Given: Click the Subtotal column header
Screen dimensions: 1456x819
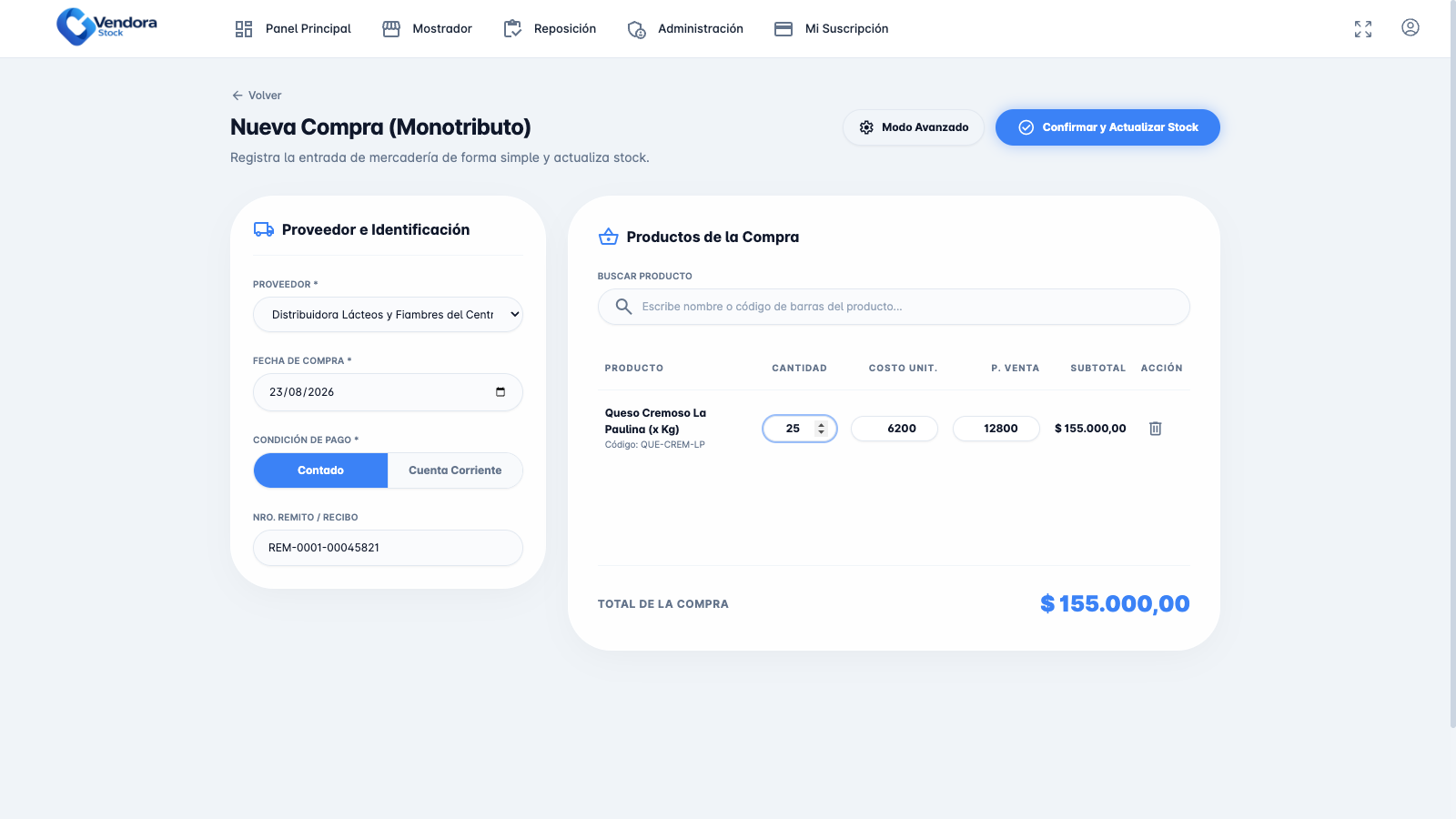Looking at the screenshot, I should (1097, 369).
